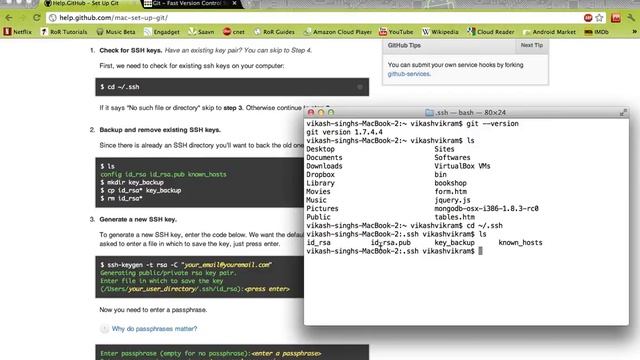Click 'jquery.js' in the terminal listing

coord(452,200)
